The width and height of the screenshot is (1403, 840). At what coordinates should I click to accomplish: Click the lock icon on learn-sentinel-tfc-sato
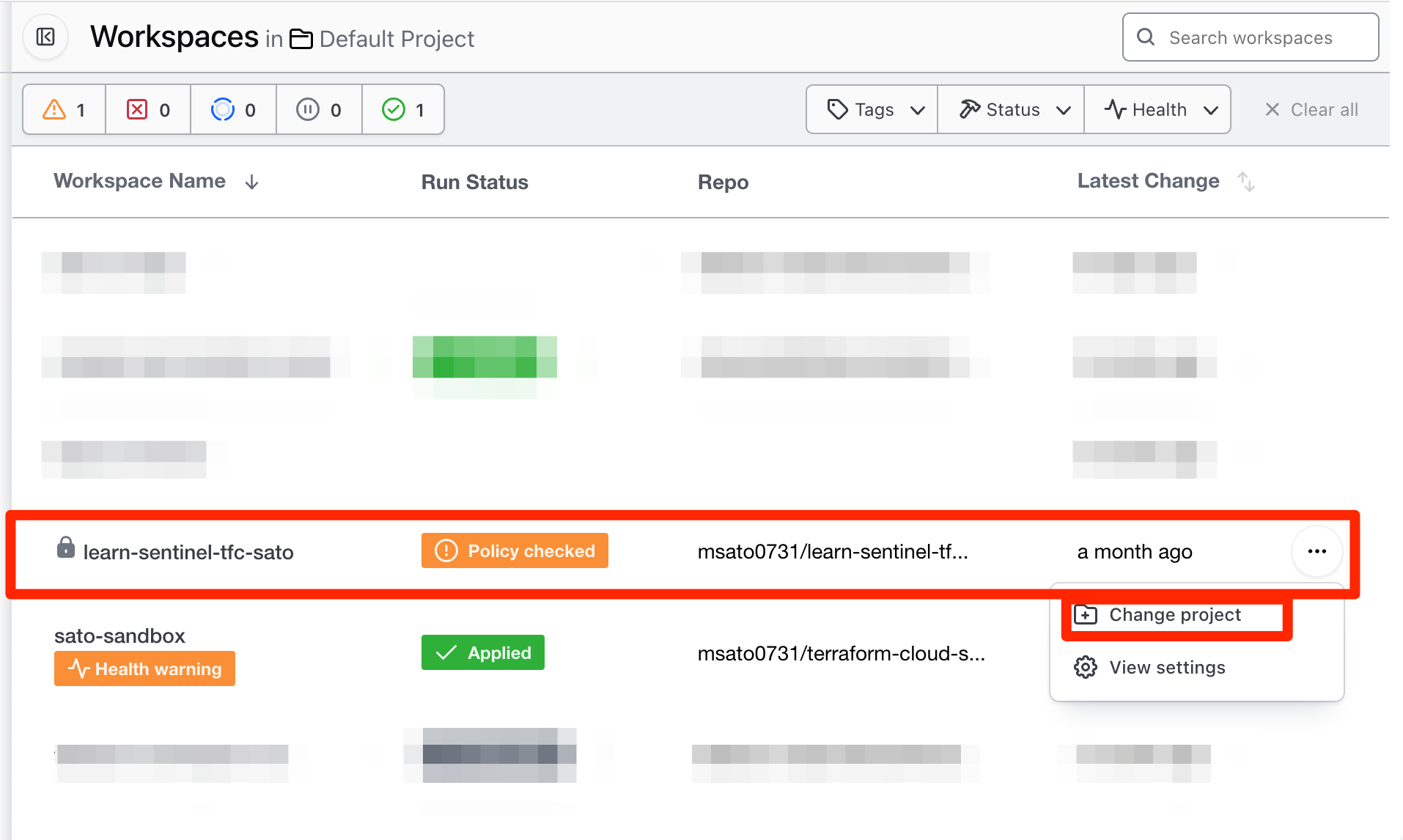67,551
